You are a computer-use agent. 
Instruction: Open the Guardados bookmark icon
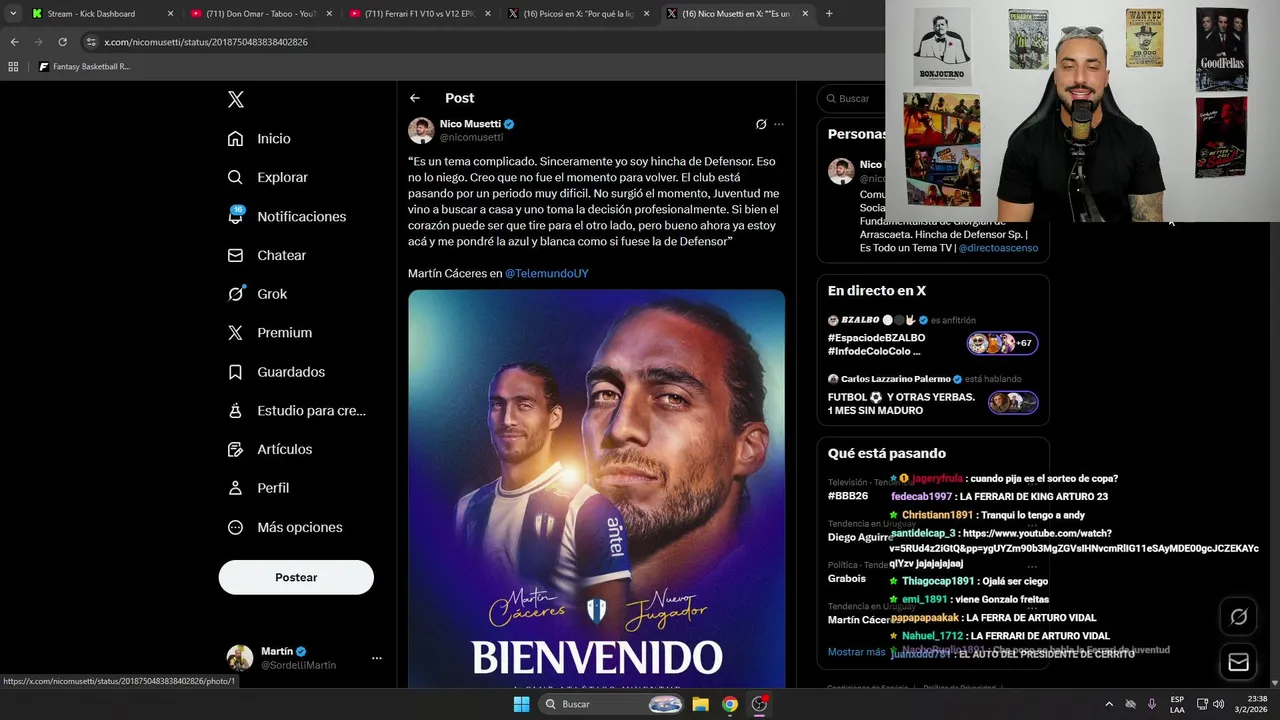click(235, 372)
